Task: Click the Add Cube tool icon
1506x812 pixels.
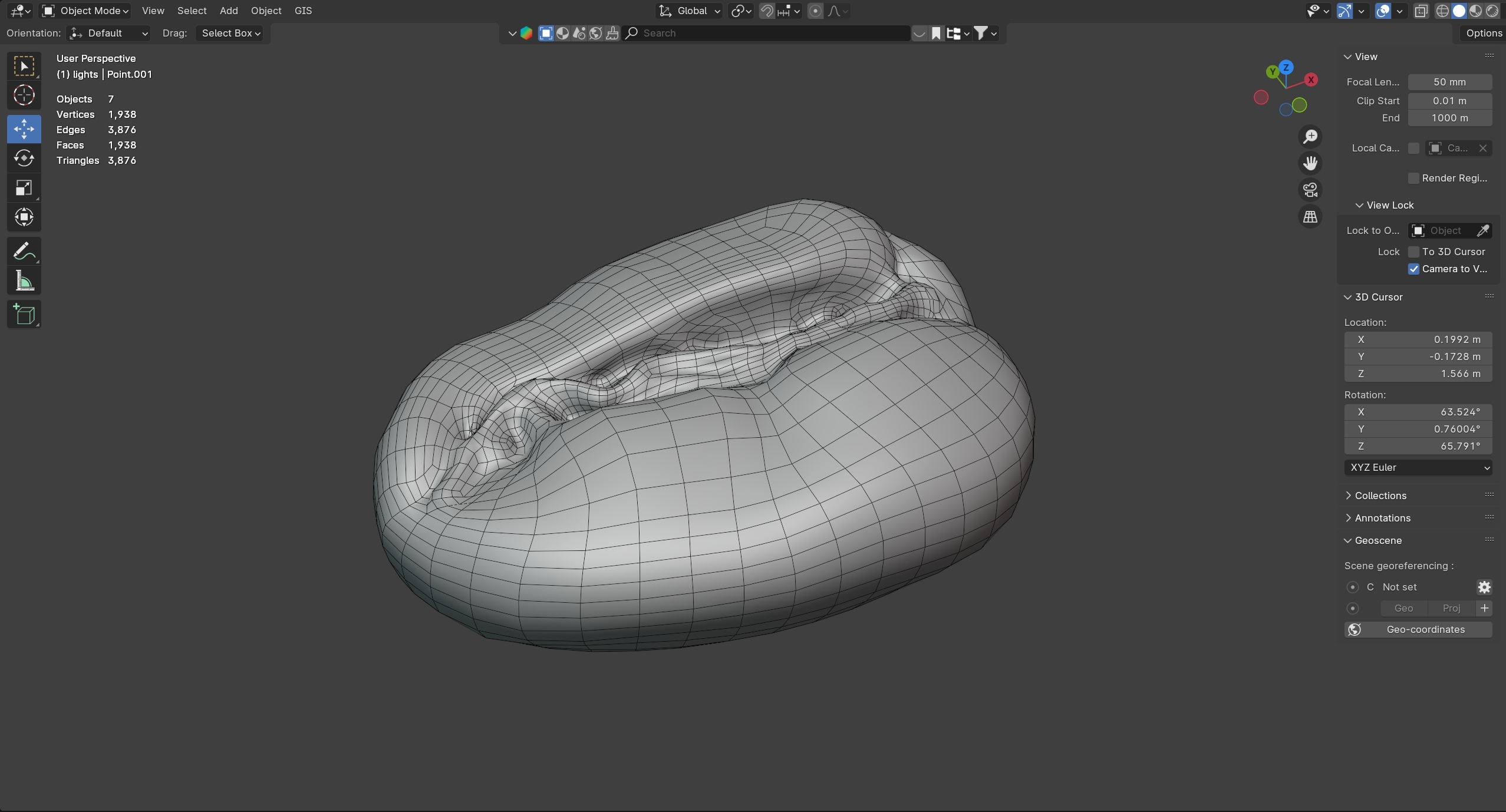Action: tap(24, 315)
